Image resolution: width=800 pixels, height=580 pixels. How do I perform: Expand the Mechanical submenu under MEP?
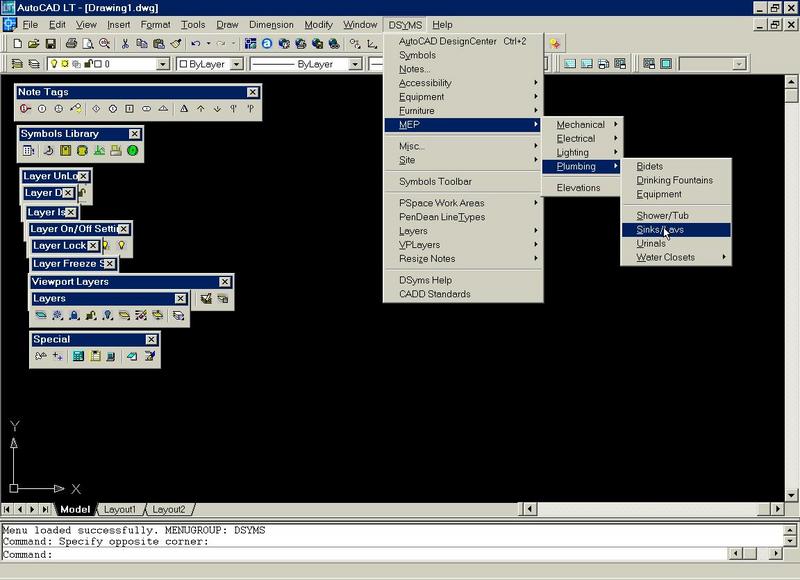click(x=581, y=124)
